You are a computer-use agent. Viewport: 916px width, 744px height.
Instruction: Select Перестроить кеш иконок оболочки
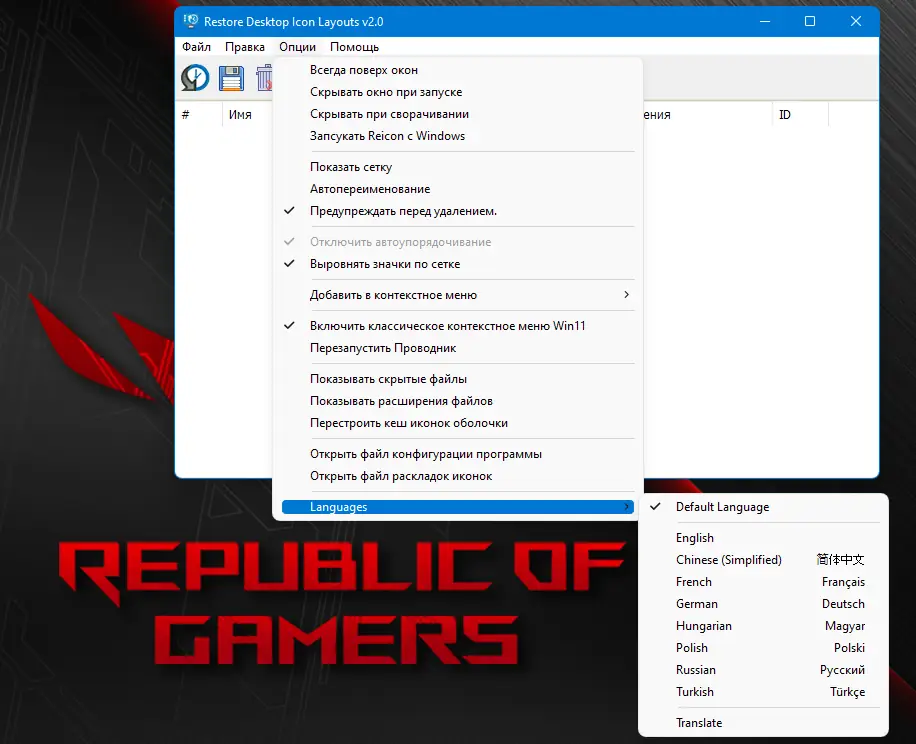pyautogui.click(x=458, y=423)
